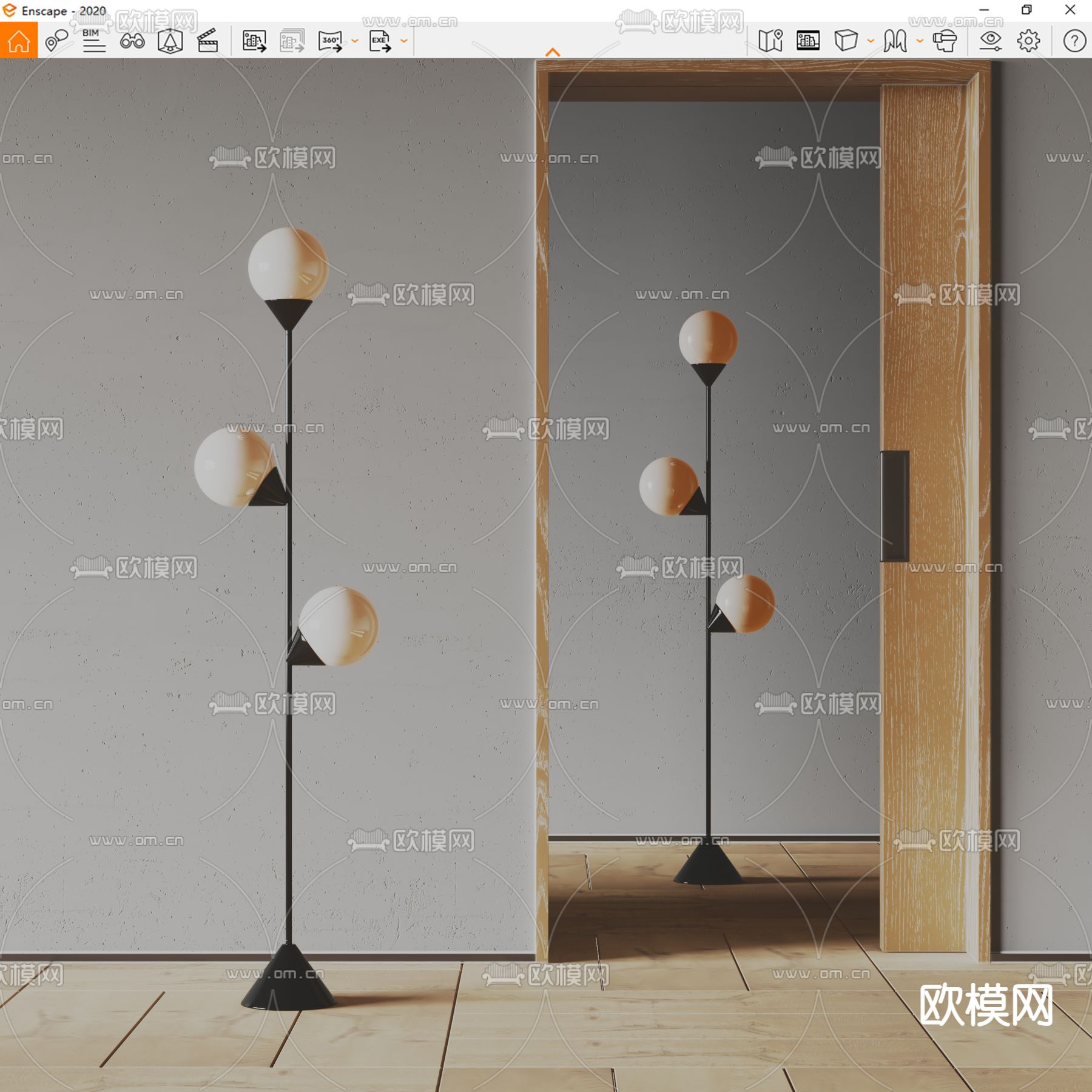Viewport: 1092px width, 1092px height.
Task: Expand the EXE export dropdown
Action: point(404,41)
